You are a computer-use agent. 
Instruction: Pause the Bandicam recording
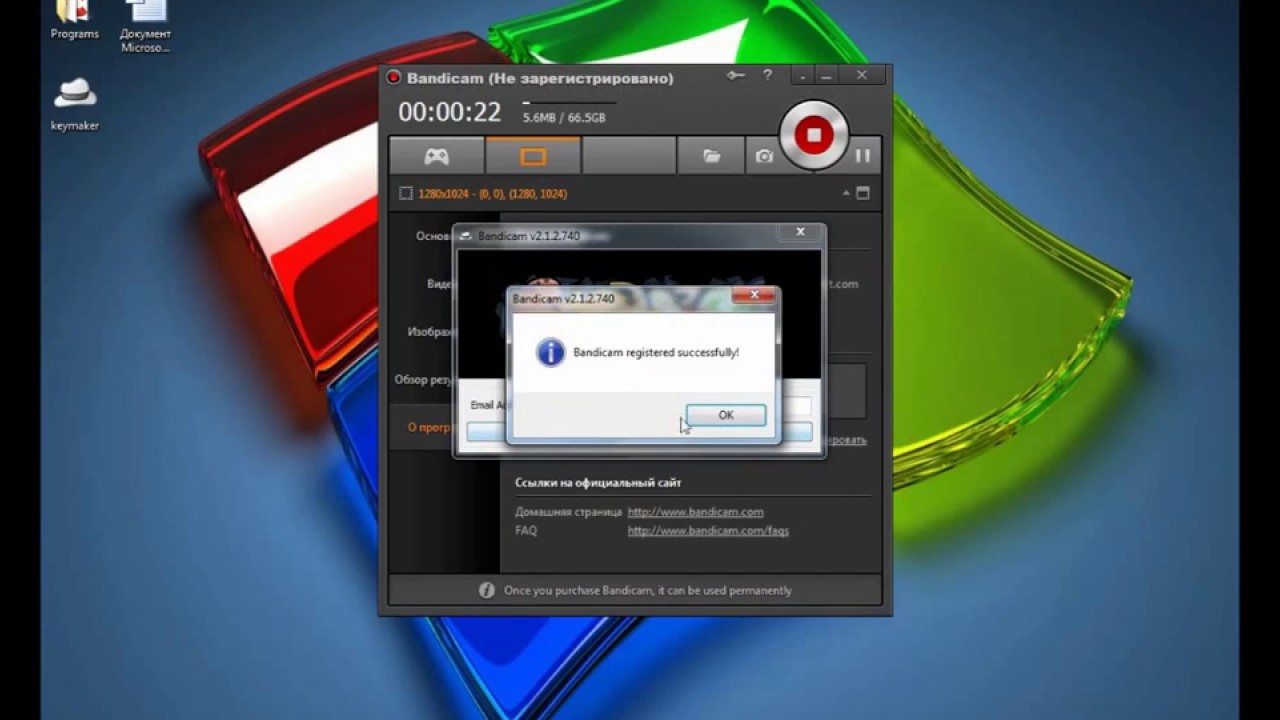(x=863, y=156)
